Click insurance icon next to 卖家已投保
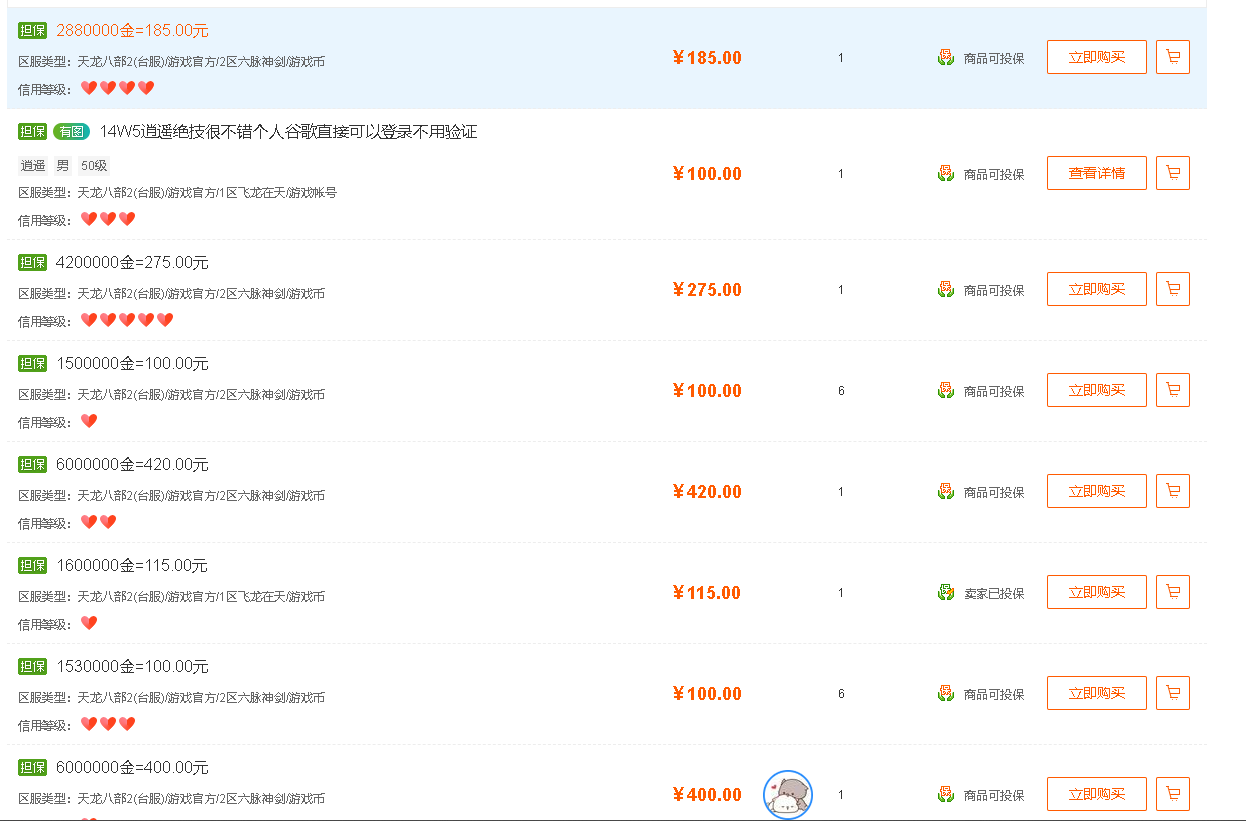The width and height of the screenshot is (1246, 821). click(946, 593)
